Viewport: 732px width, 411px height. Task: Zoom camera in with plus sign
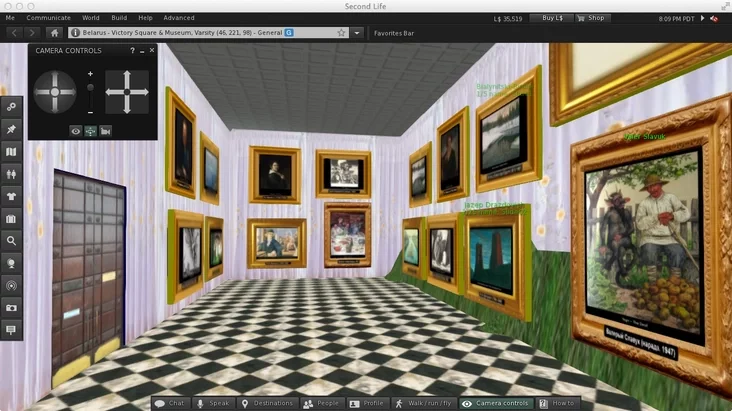pyautogui.click(x=91, y=74)
